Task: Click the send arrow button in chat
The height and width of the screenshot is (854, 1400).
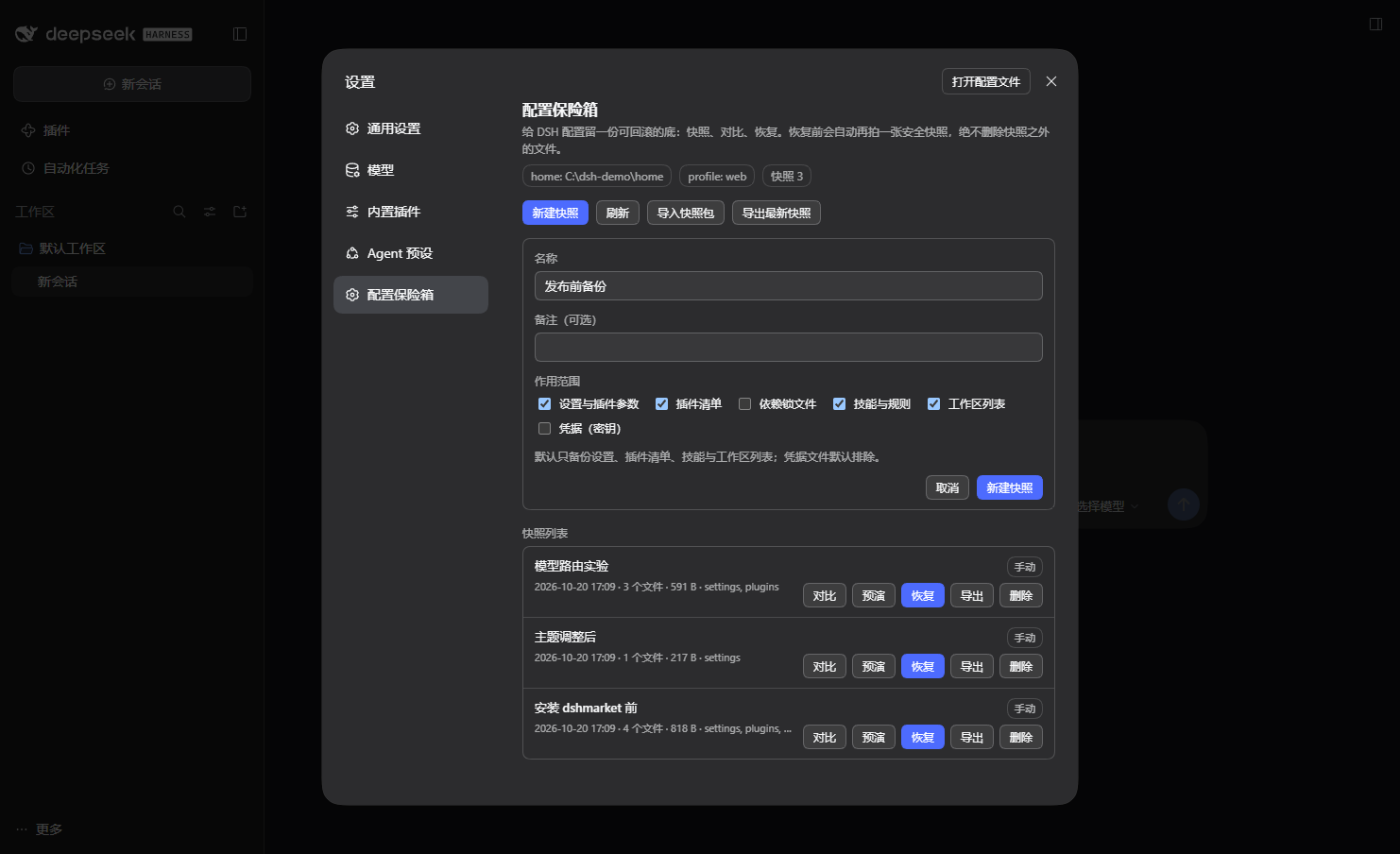Action: coord(1184,504)
